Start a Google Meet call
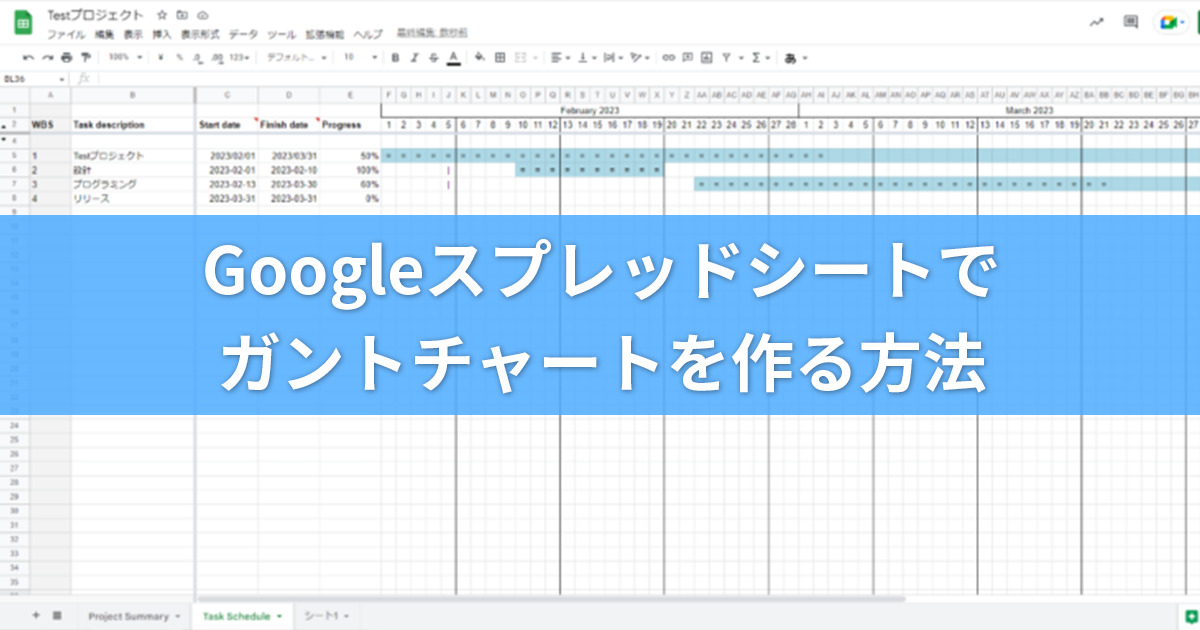 [x=1171, y=21]
